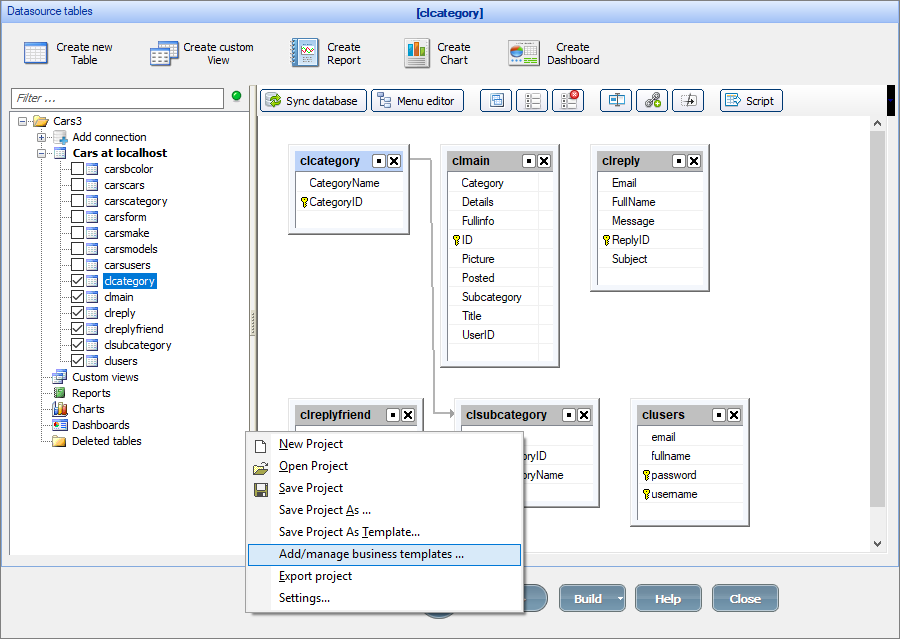
Task: Open Create custom View tool
Action: pos(164,54)
